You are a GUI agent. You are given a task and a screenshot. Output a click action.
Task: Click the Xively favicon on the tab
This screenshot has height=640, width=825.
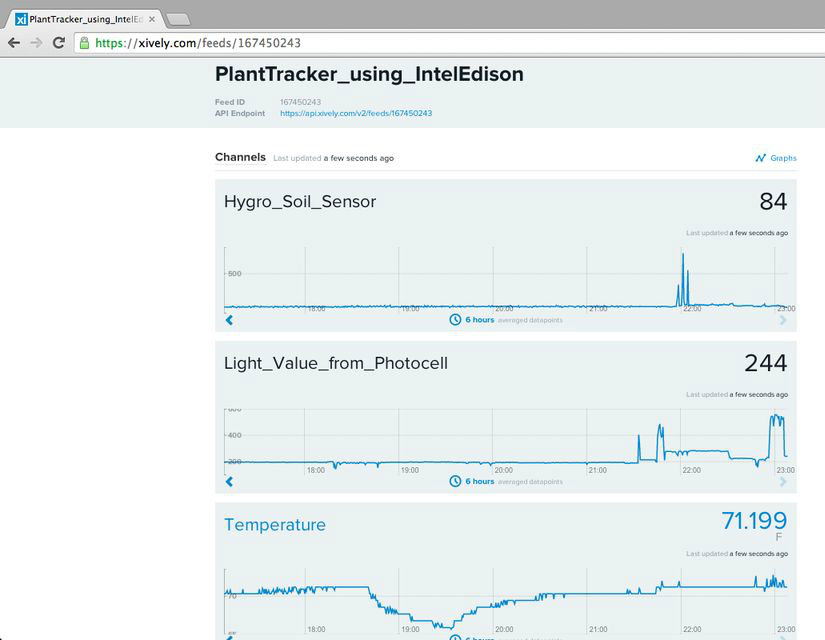tap(21, 19)
